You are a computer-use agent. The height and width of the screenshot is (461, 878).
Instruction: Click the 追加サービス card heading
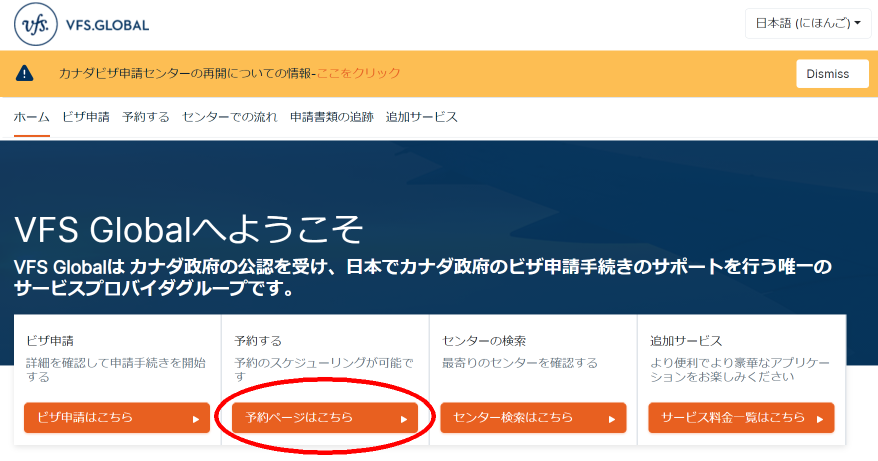pyautogui.click(x=686, y=341)
